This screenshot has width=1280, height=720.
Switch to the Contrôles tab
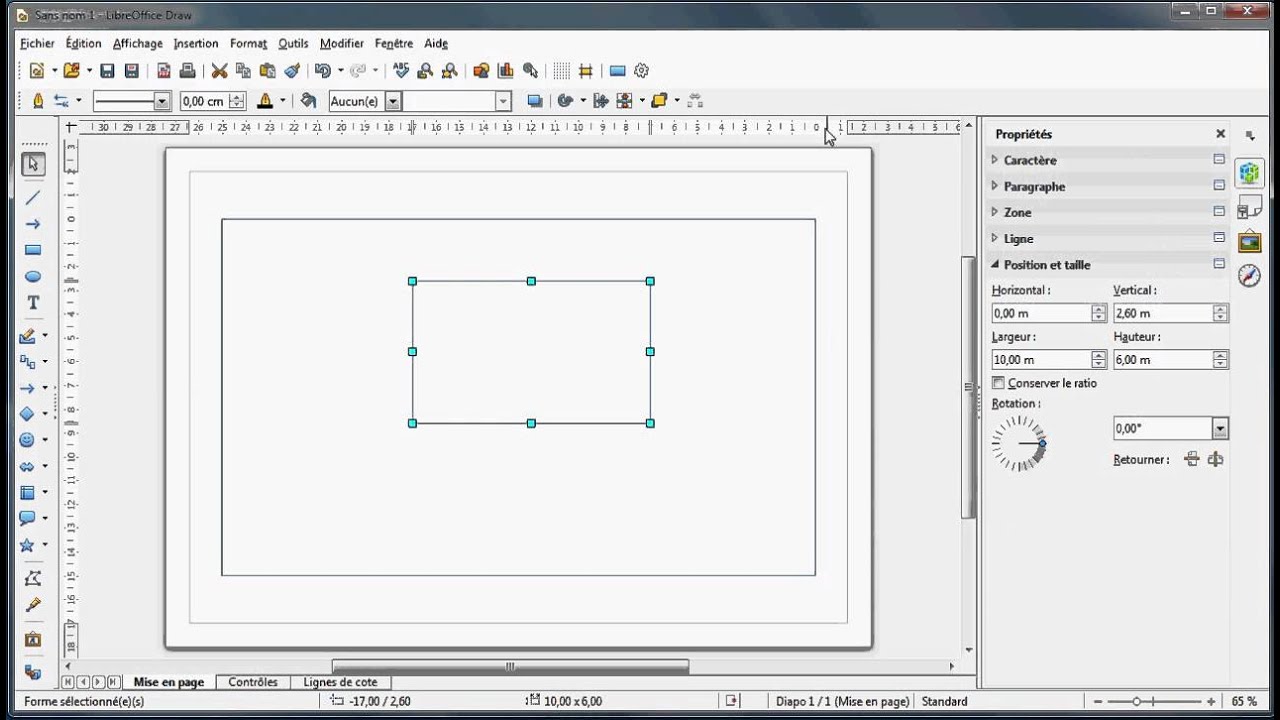[x=253, y=682]
